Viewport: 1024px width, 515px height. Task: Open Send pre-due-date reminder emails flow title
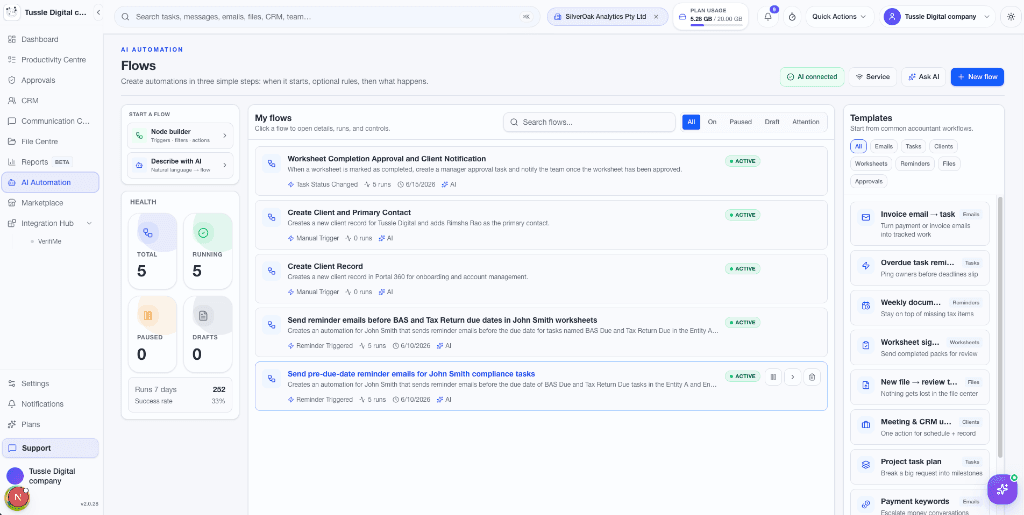(411, 374)
